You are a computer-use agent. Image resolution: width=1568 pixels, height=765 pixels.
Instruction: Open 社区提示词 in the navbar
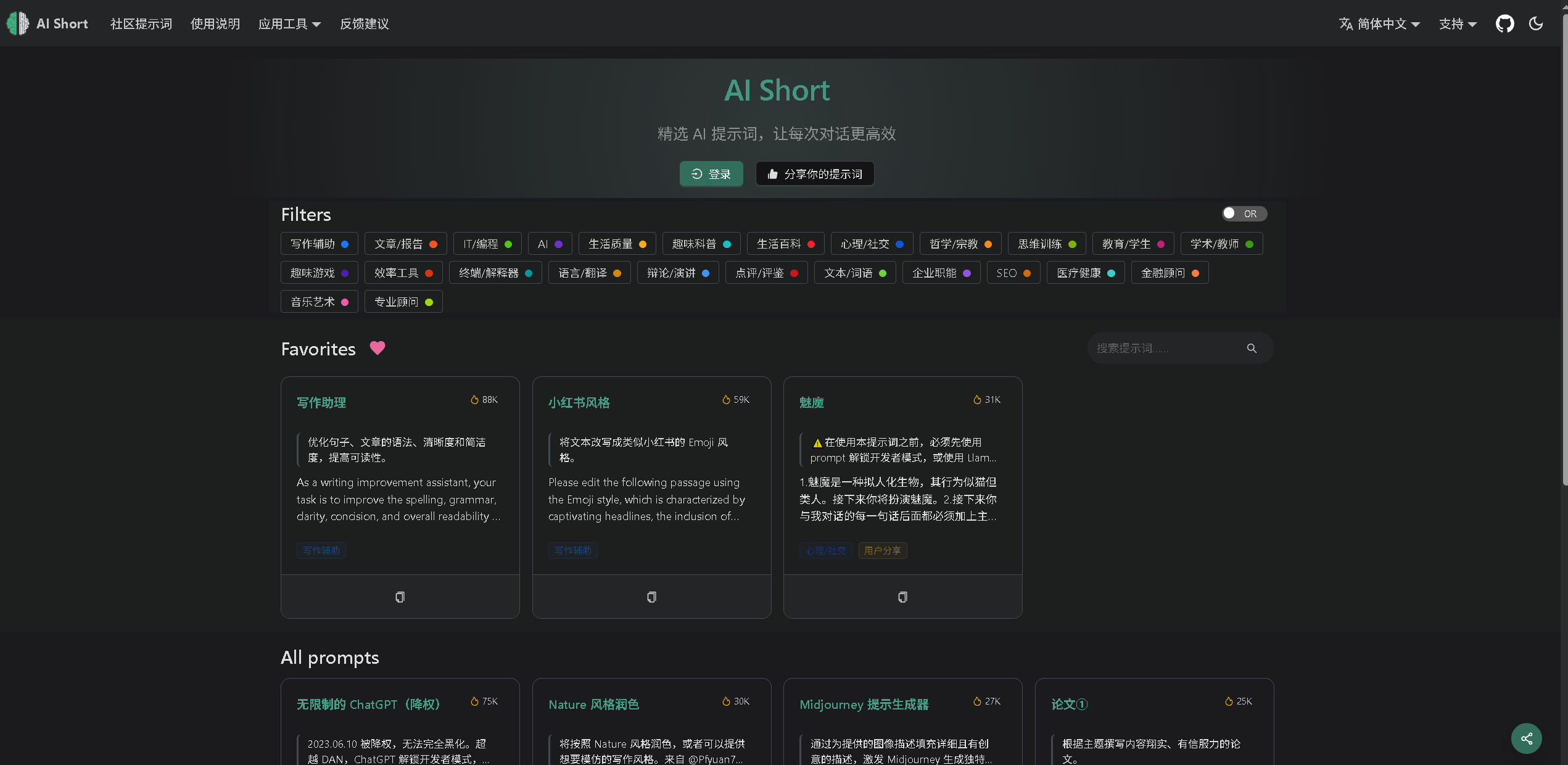click(141, 23)
